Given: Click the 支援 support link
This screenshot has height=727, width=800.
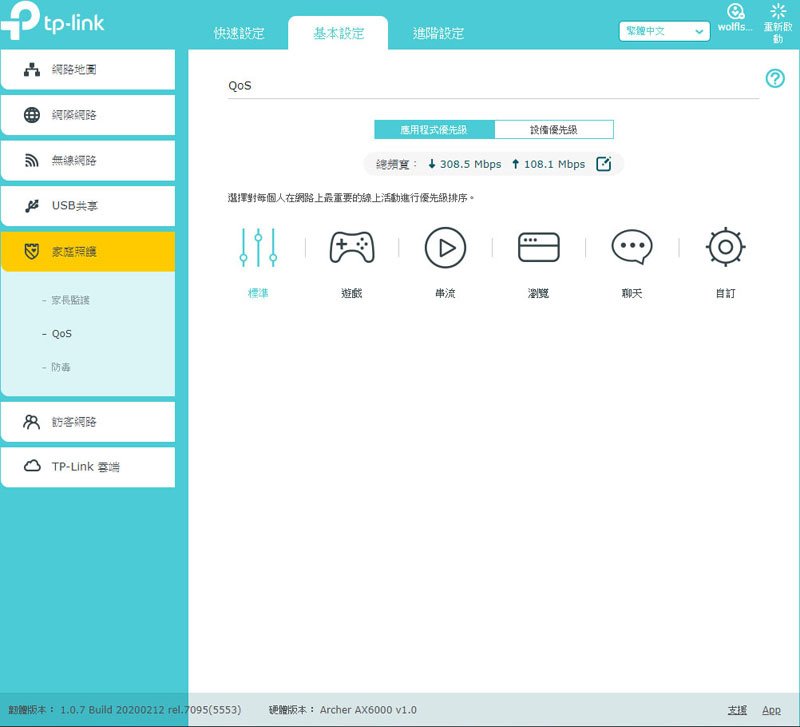Looking at the screenshot, I should [737, 710].
